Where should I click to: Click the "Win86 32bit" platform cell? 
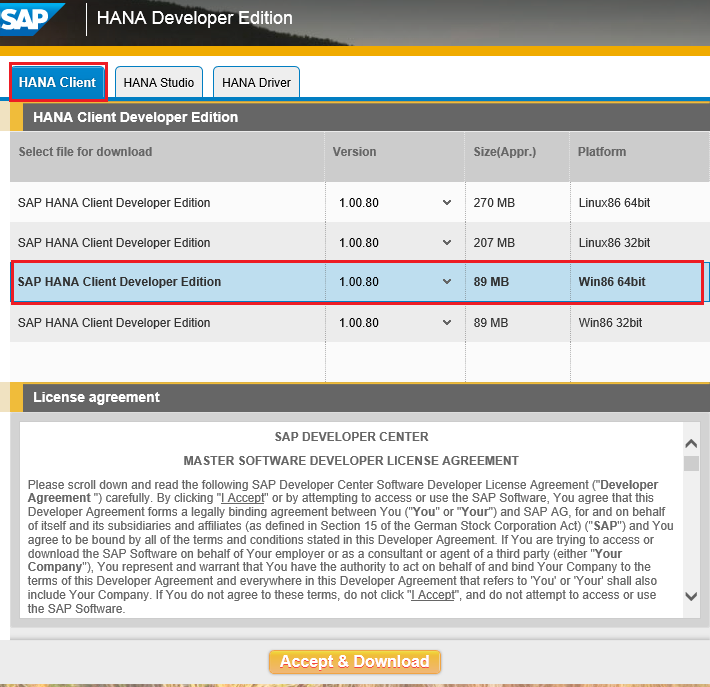click(x=610, y=322)
